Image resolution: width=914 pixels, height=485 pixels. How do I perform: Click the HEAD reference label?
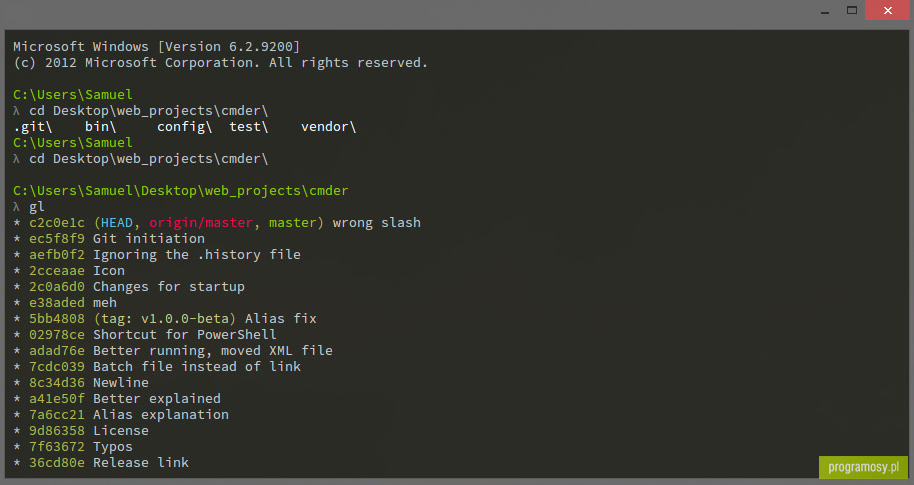click(117, 223)
